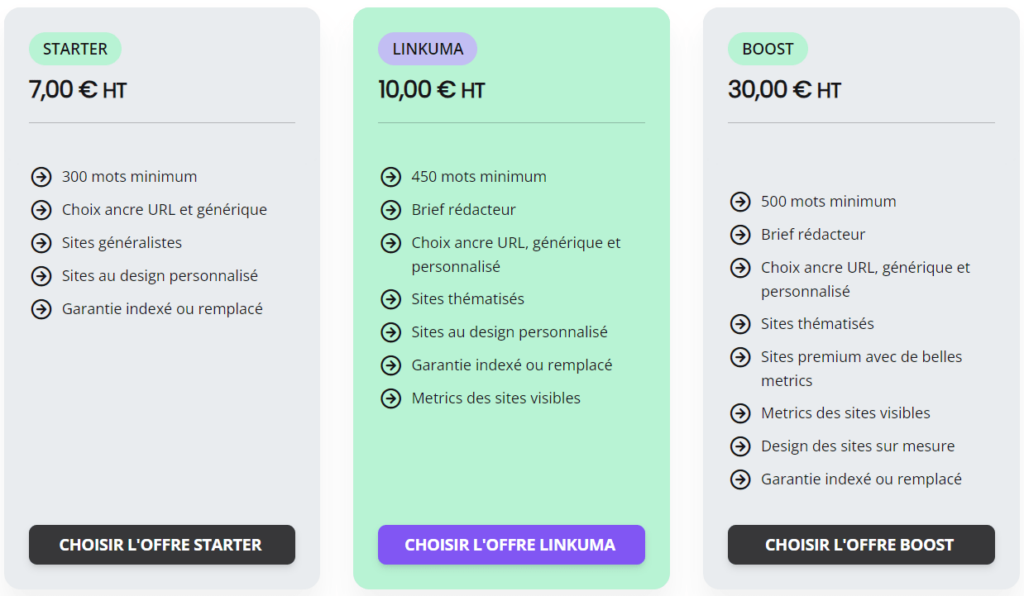Click the "10,00 € HT" price
This screenshot has height=596, width=1024.
pos(431,90)
